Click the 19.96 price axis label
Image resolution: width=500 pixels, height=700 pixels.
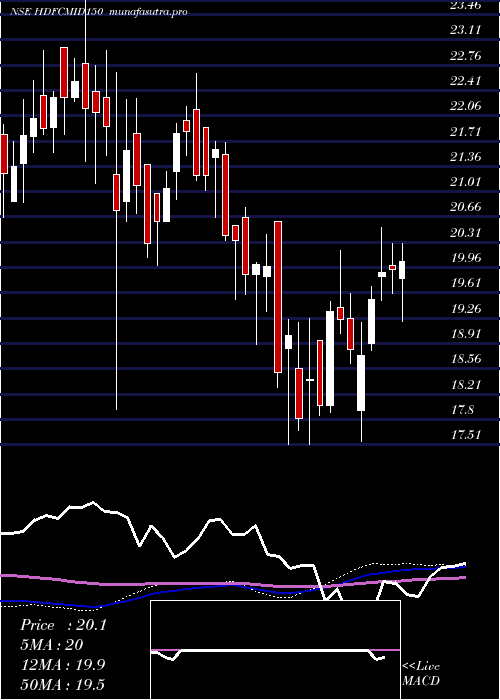pos(466,258)
